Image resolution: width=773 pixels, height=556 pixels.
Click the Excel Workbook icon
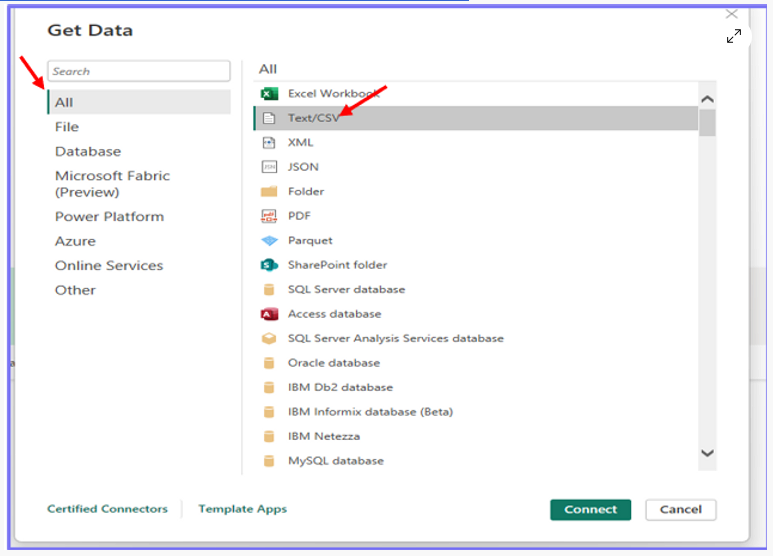(x=269, y=93)
